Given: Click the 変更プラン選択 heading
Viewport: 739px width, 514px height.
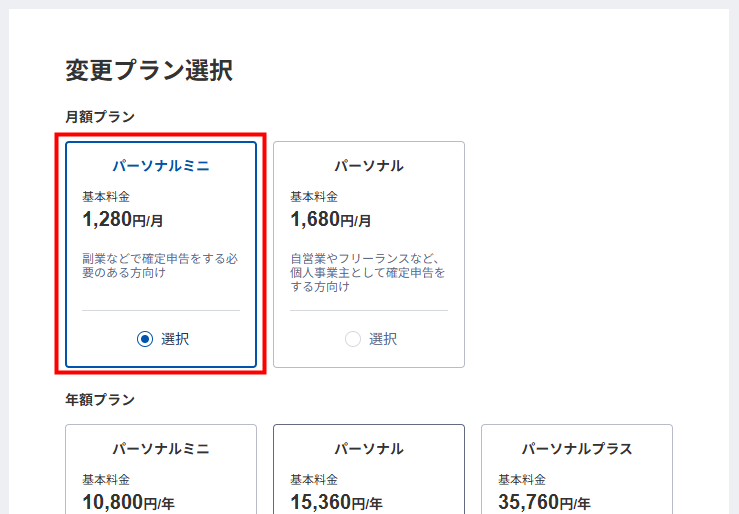Looking at the screenshot, I should click(x=149, y=71).
